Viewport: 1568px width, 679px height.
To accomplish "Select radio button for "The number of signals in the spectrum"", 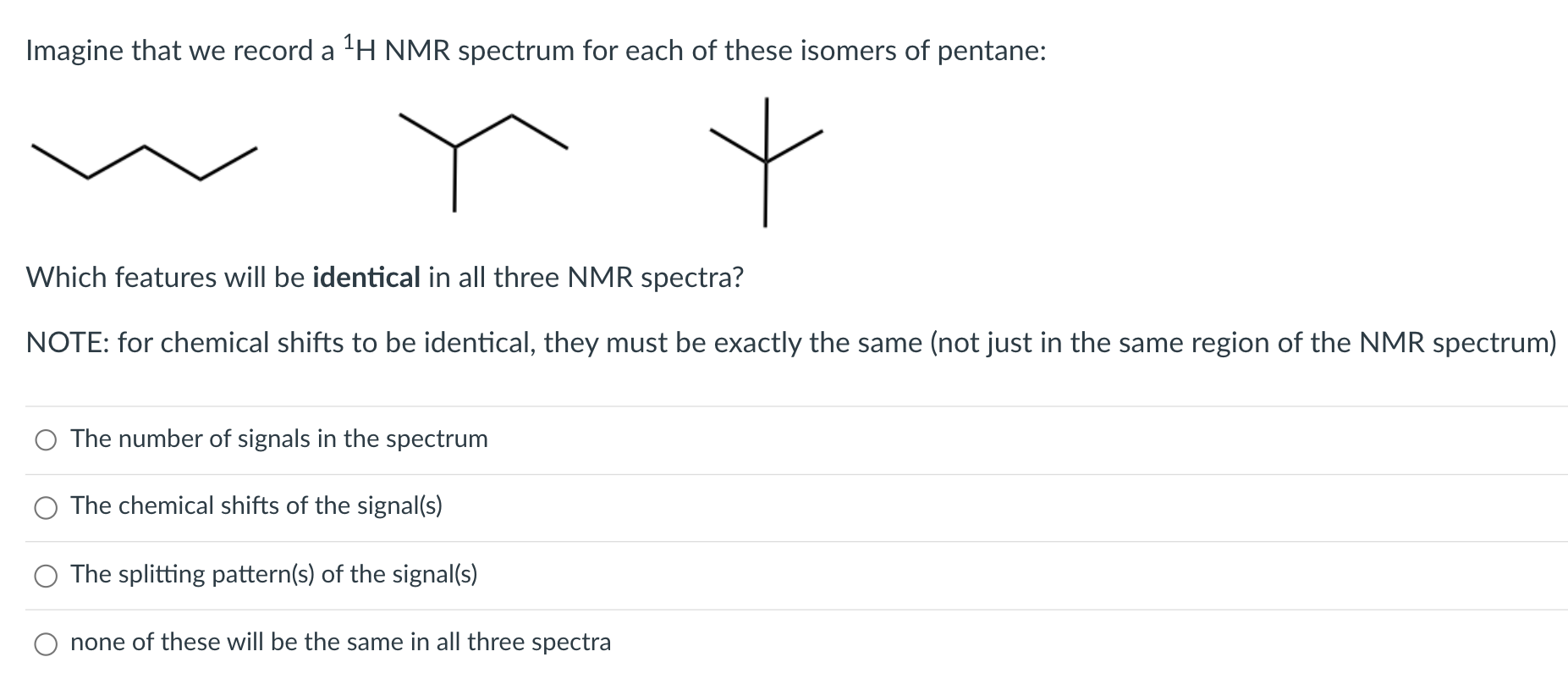I will pos(47,439).
